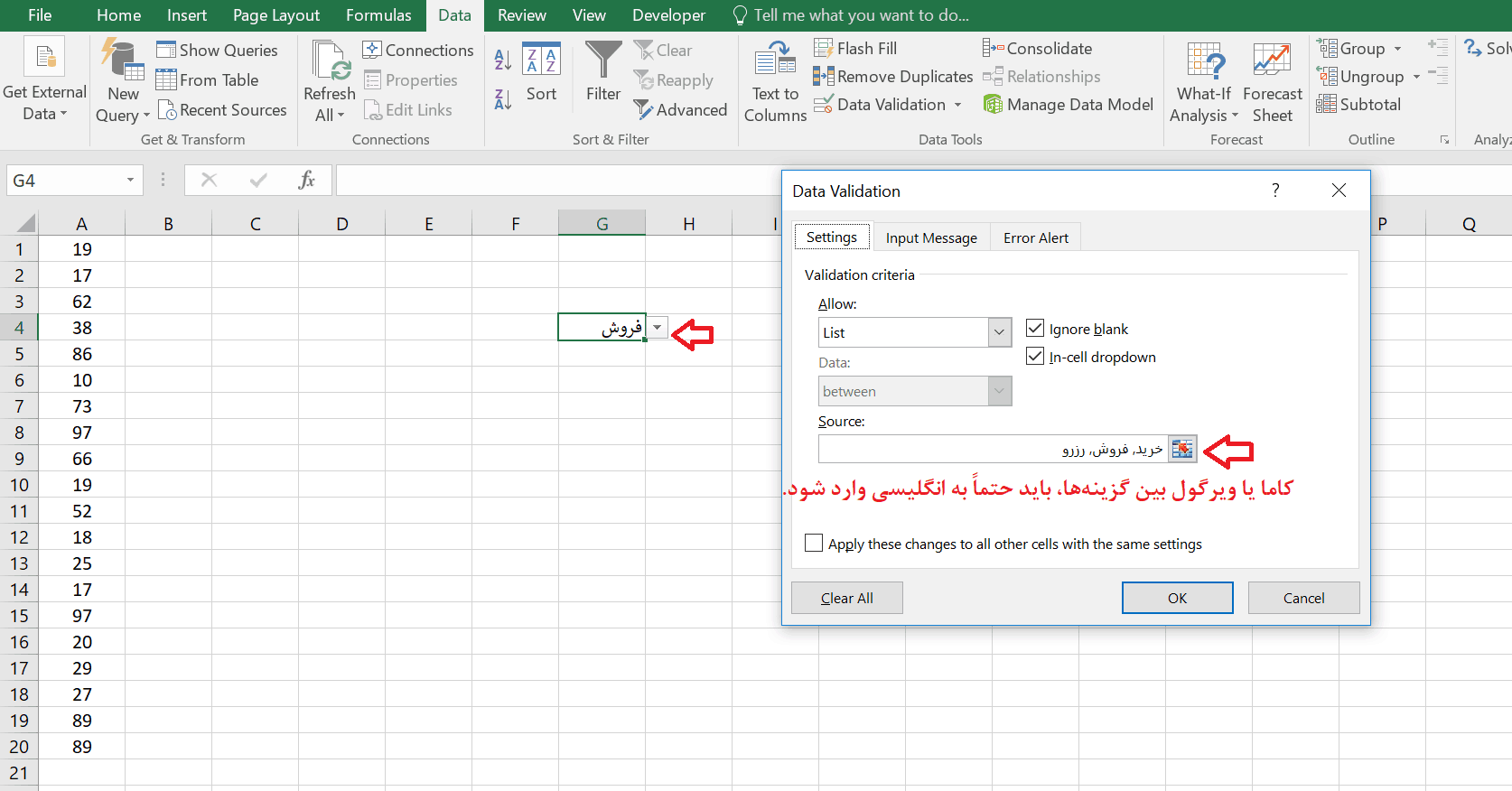Select column G header
Screen dimensions: 1512x791
pos(602,223)
